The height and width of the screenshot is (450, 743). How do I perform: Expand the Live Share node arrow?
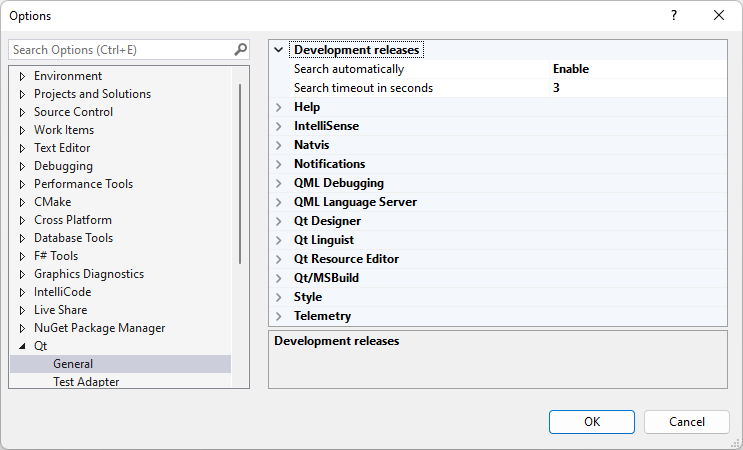click(x=22, y=310)
